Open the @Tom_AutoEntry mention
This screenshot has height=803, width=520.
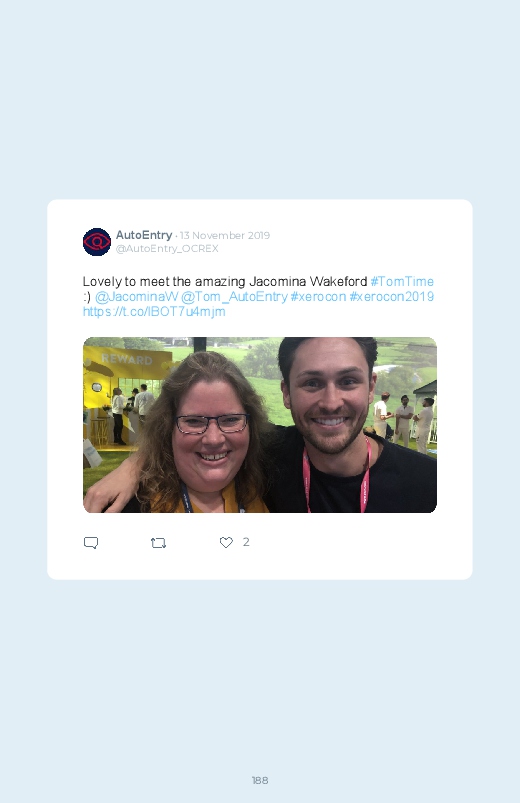click(x=234, y=297)
